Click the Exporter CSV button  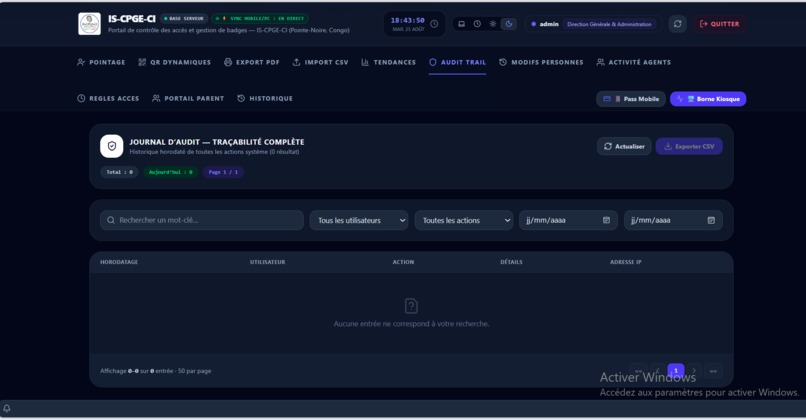689,147
